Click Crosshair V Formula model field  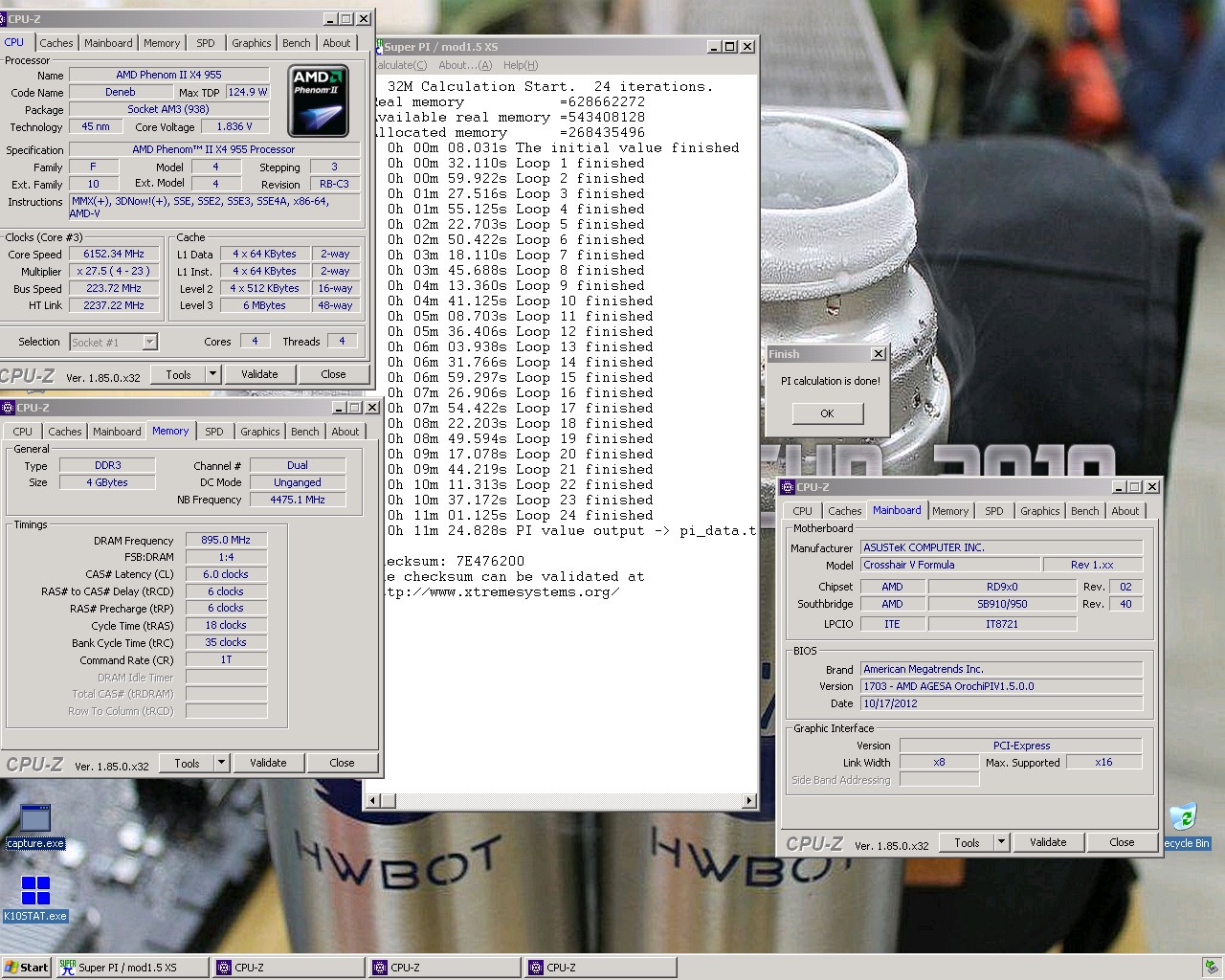coord(949,565)
